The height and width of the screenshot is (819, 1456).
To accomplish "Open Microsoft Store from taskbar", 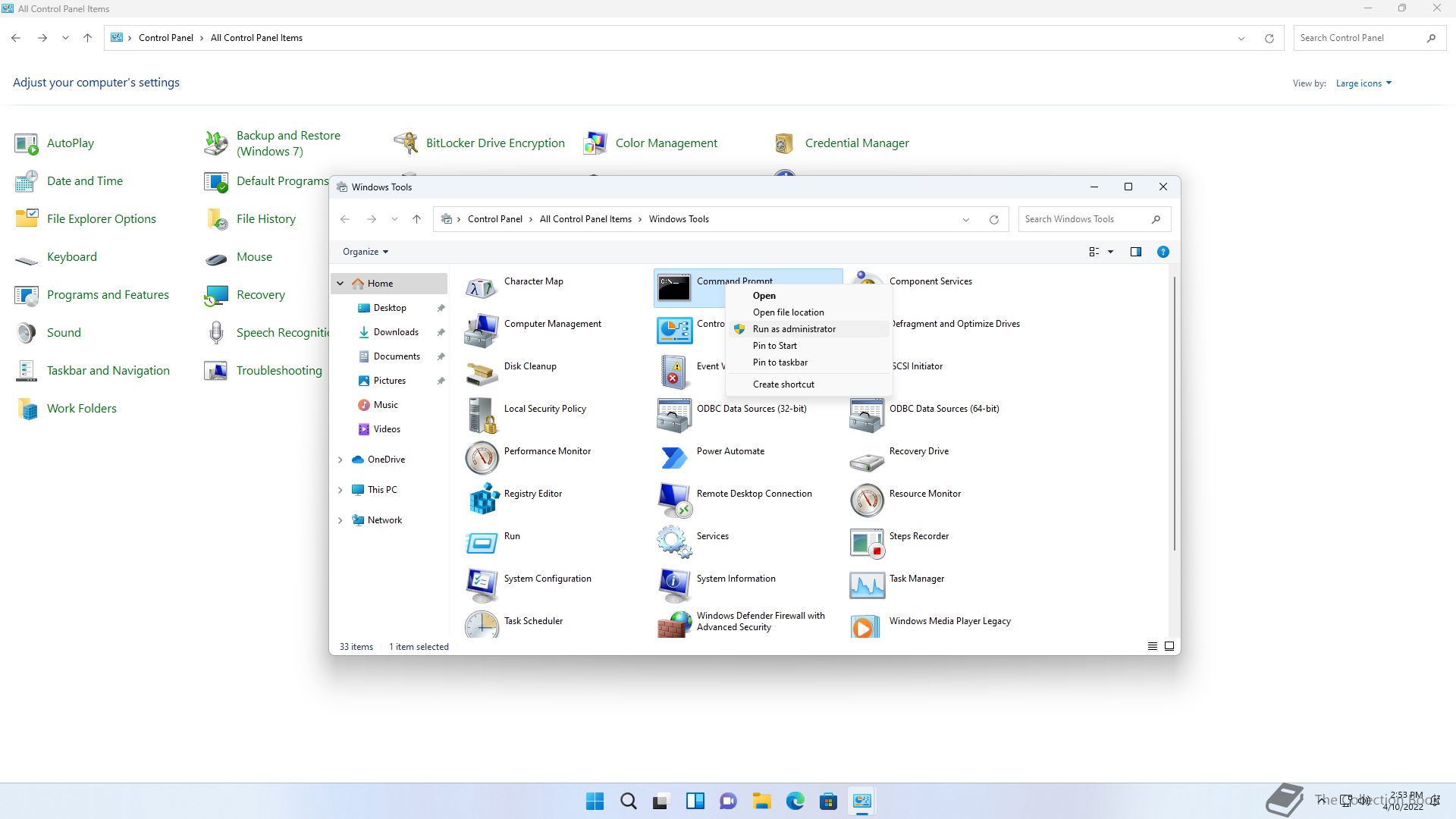I will (828, 801).
